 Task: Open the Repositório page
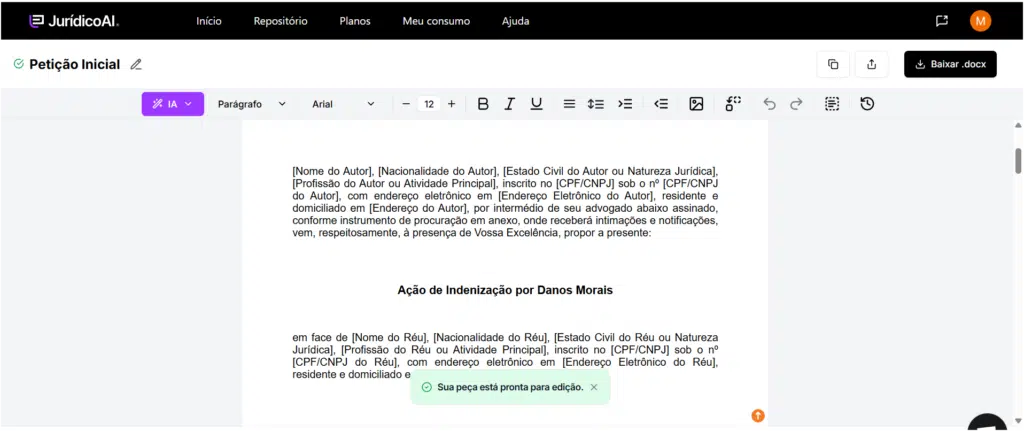pyautogui.click(x=280, y=21)
